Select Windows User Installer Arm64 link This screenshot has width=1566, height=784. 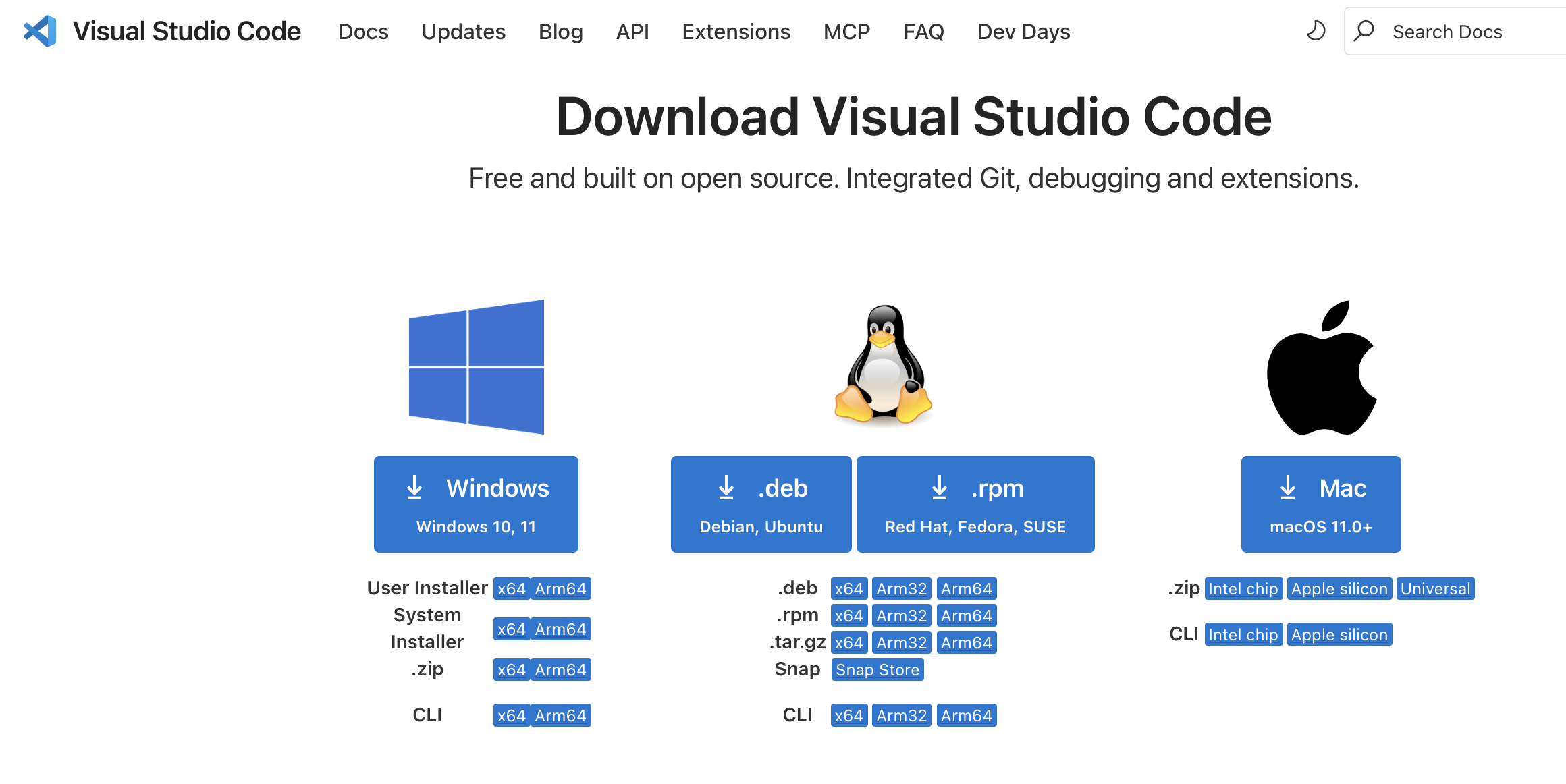560,588
